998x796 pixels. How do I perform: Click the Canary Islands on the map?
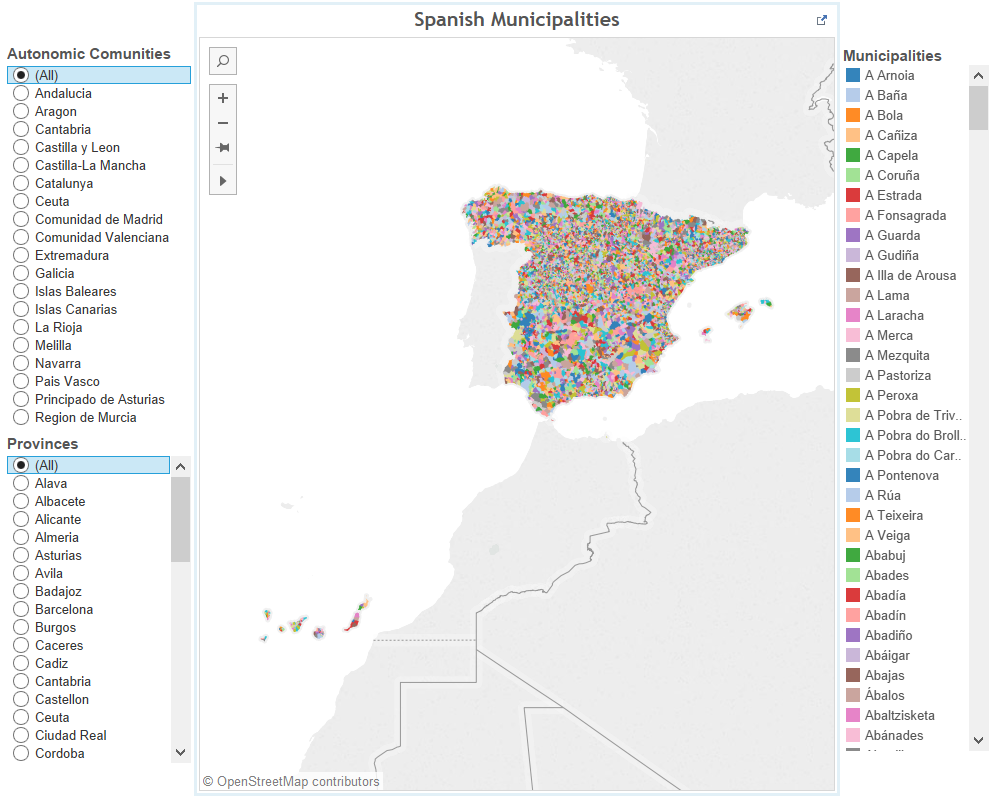(316, 620)
